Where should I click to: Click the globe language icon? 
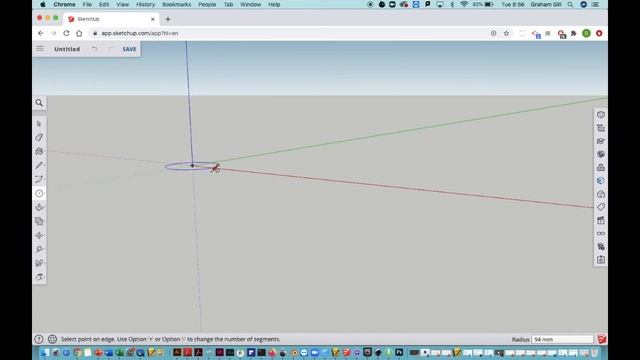[52, 339]
